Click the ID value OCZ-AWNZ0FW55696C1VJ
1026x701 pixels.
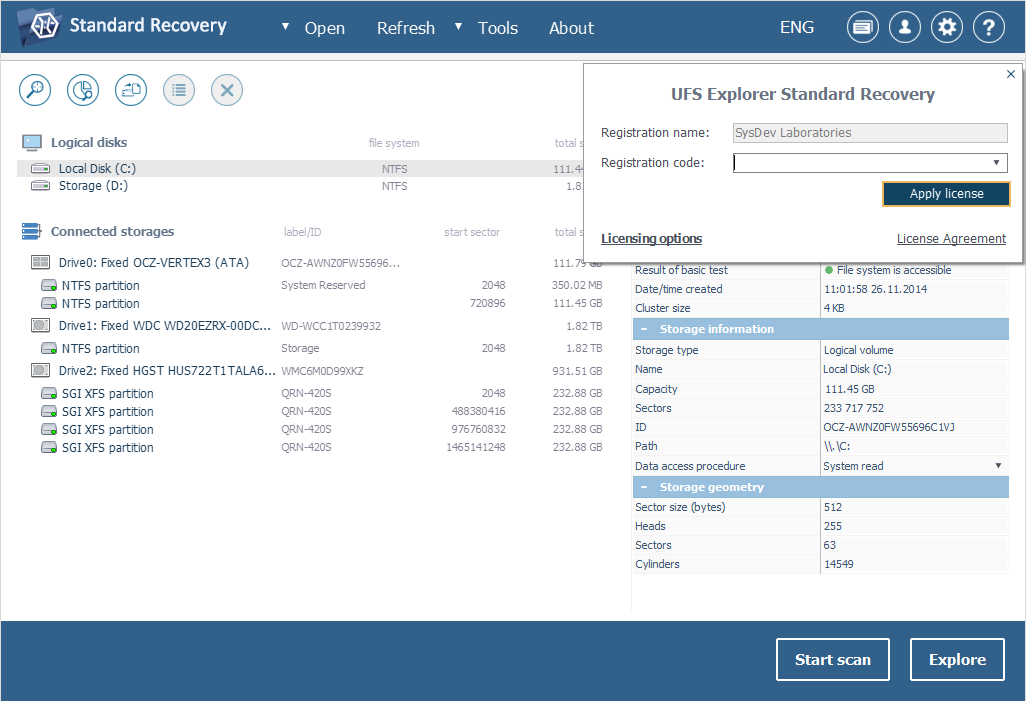click(x=889, y=427)
